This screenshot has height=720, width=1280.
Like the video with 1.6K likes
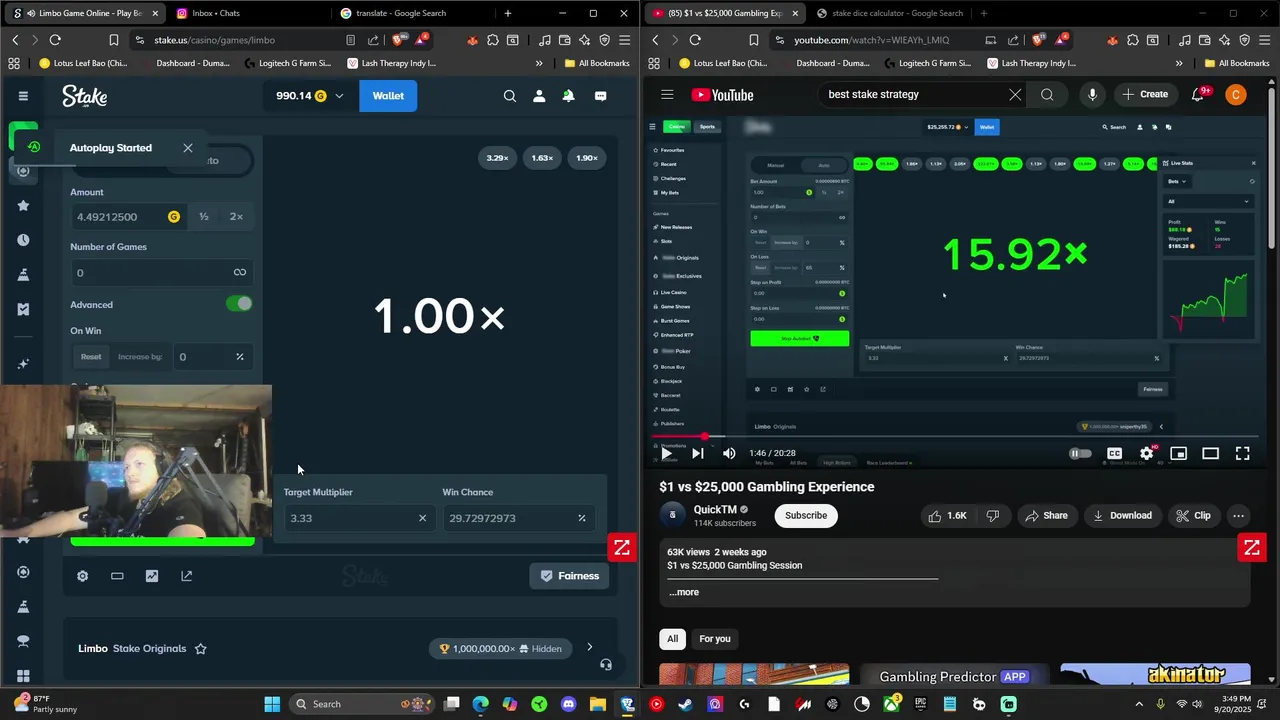coord(947,516)
